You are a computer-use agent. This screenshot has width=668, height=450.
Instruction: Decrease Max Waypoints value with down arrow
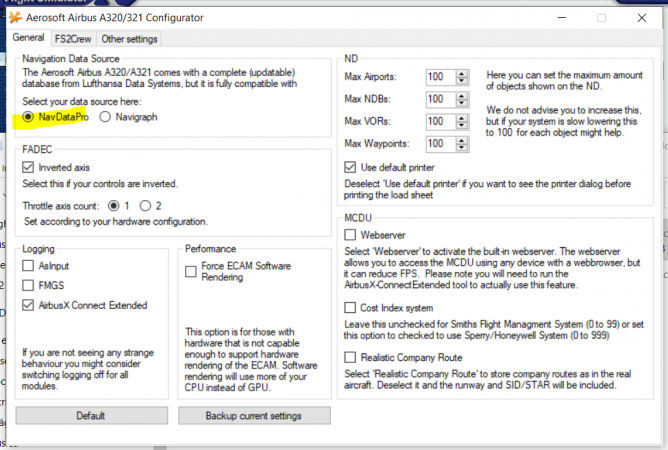(x=462, y=147)
